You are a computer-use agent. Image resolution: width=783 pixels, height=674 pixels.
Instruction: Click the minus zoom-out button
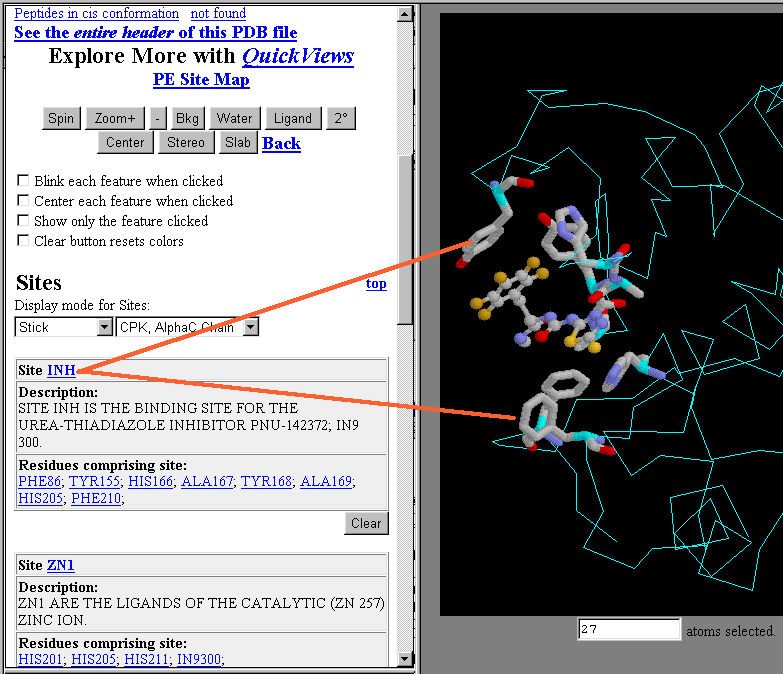pyautogui.click(x=159, y=118)
